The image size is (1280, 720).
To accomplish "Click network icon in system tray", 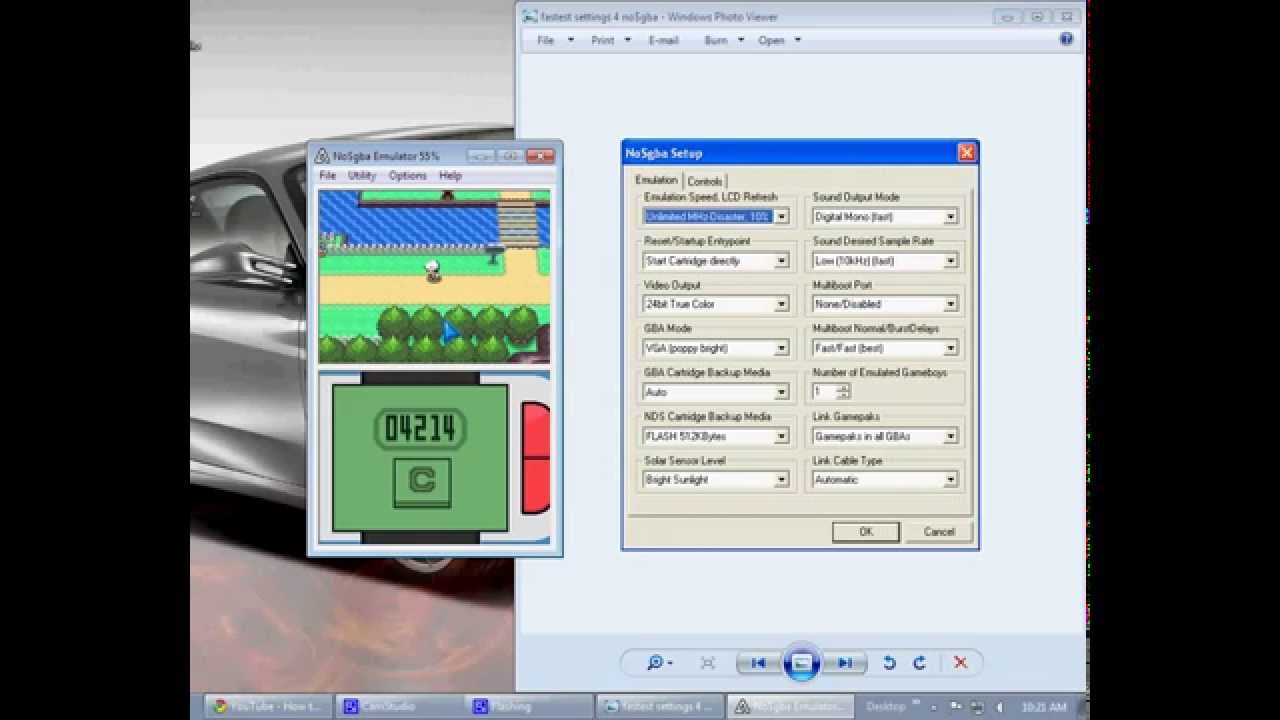I will [x=977, y=707].
